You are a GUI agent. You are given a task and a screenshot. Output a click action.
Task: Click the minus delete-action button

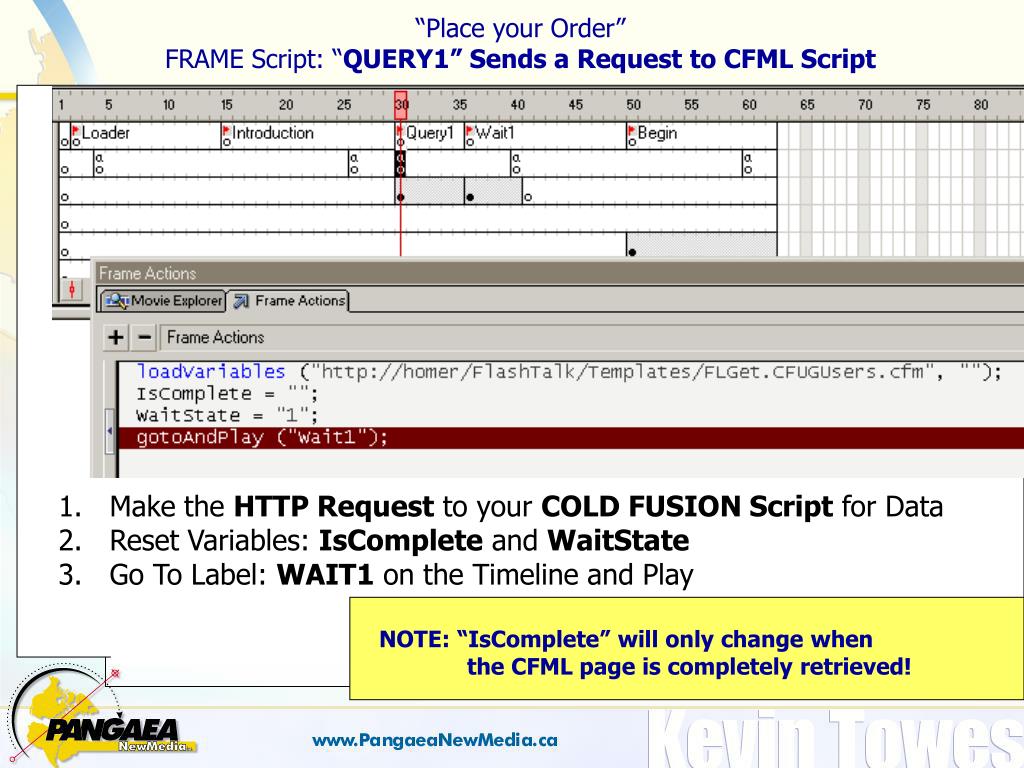[144, 338]
